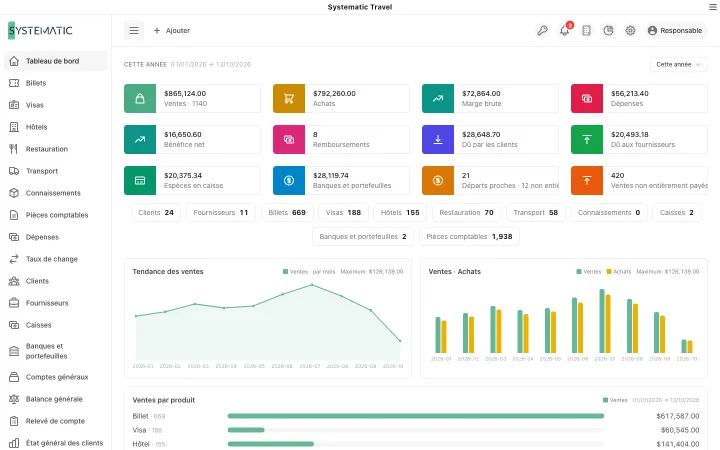Click the $16,650.60 Bénéfice net value
The height and width of the screenshot is (450, 720).
(x=183, y=135)
